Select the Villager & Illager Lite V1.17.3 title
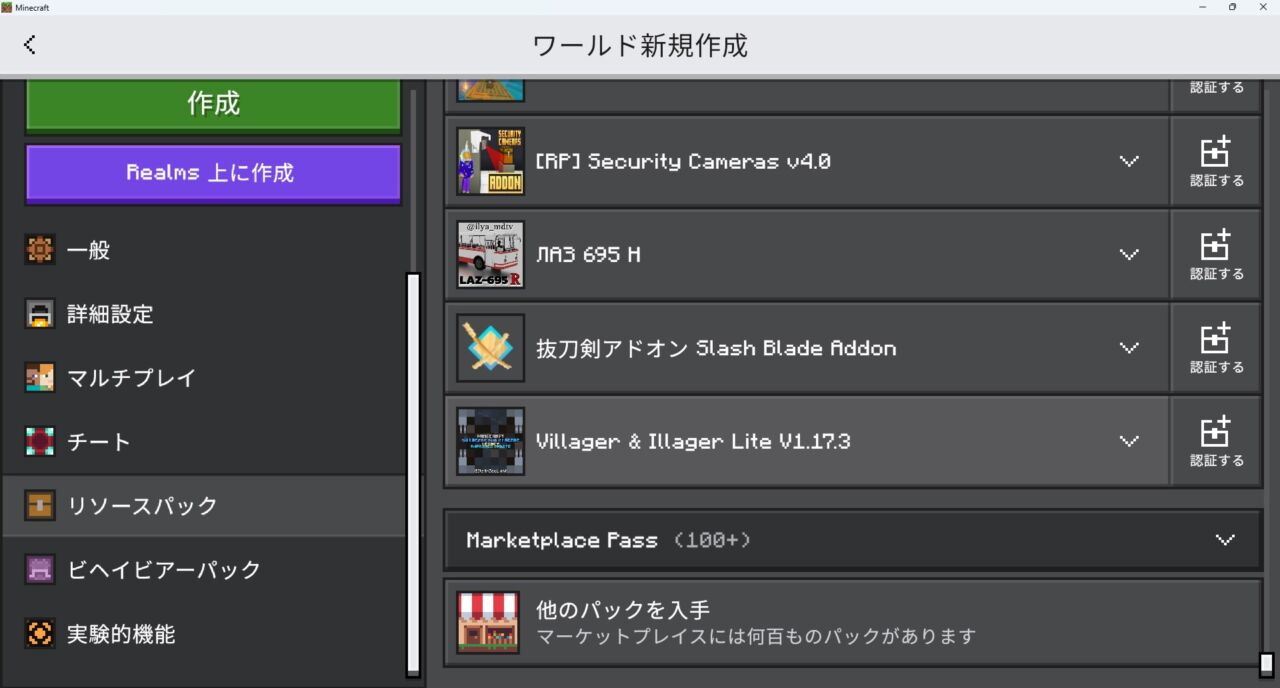Image resolution: width=1280 pixels, height=688 pixels. 693,441
